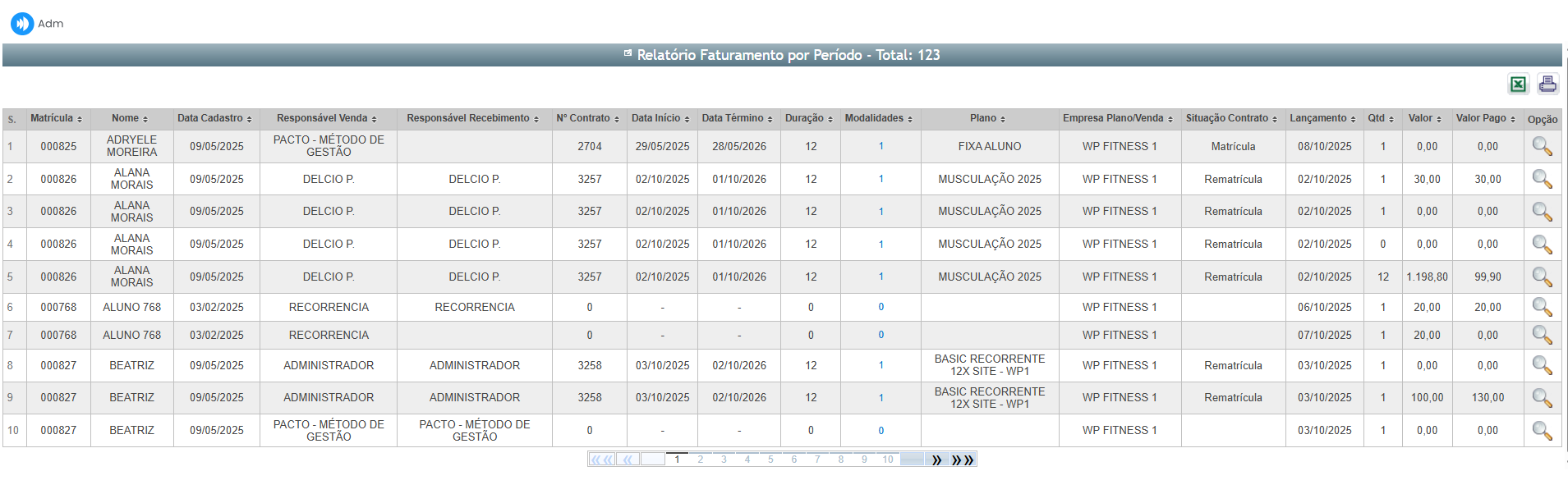
Task: Jump to last page arrow
Action: 963,460
